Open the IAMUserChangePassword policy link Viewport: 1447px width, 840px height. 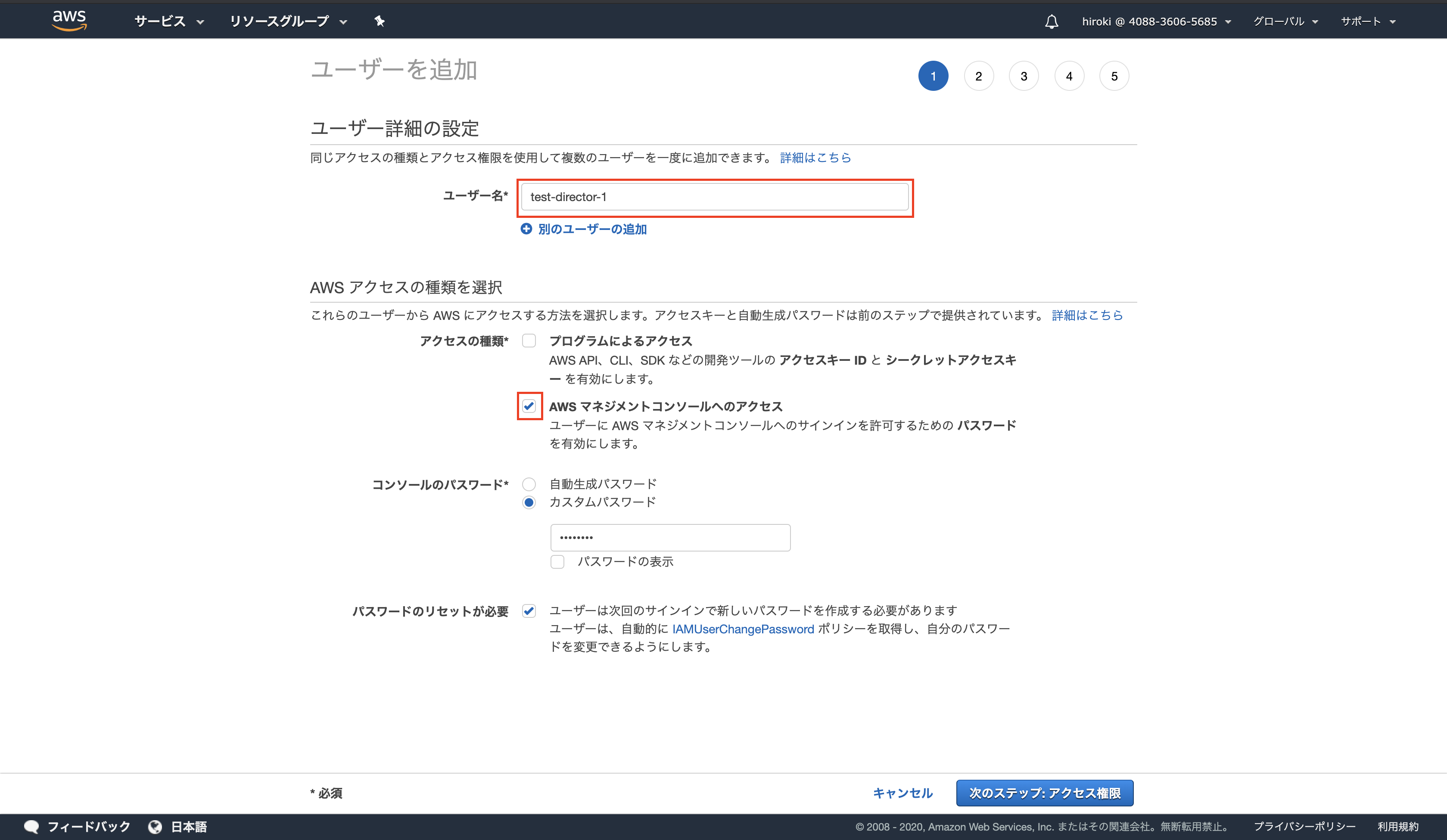[x=743, y=629]
